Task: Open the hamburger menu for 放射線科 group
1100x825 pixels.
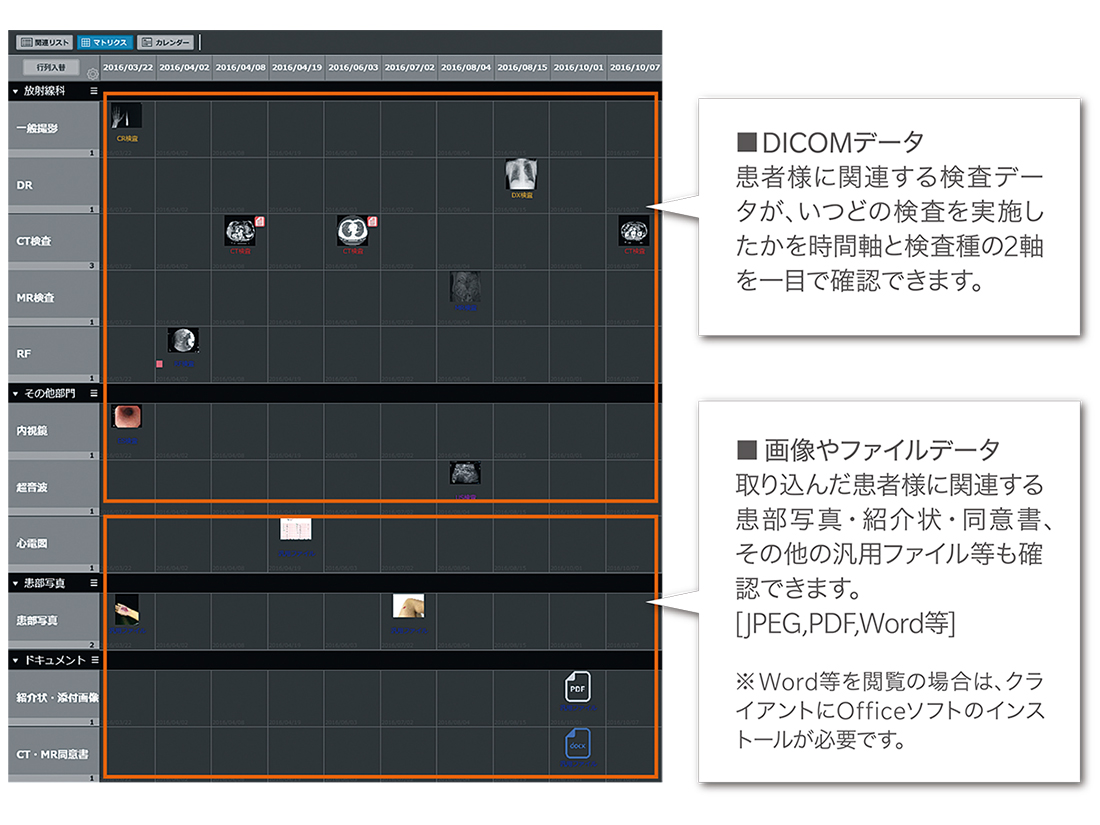Action: (93, 91)
